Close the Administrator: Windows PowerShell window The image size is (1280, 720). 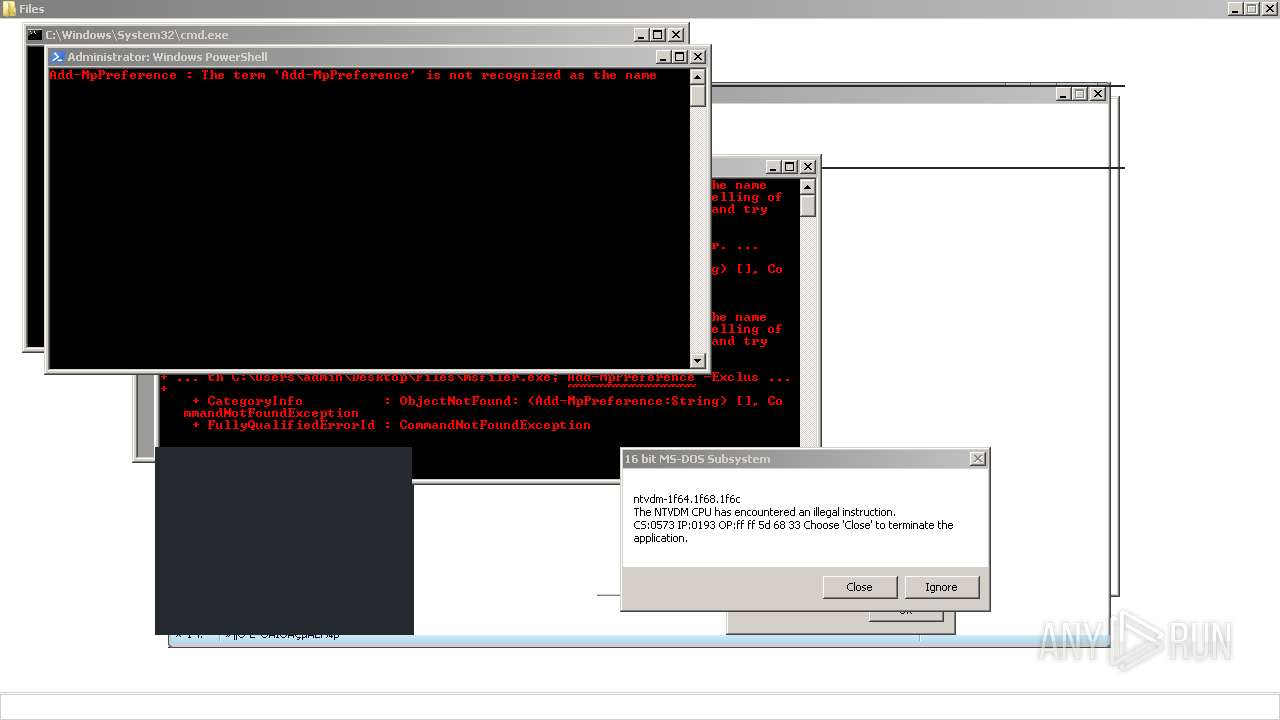coord(698,57)
